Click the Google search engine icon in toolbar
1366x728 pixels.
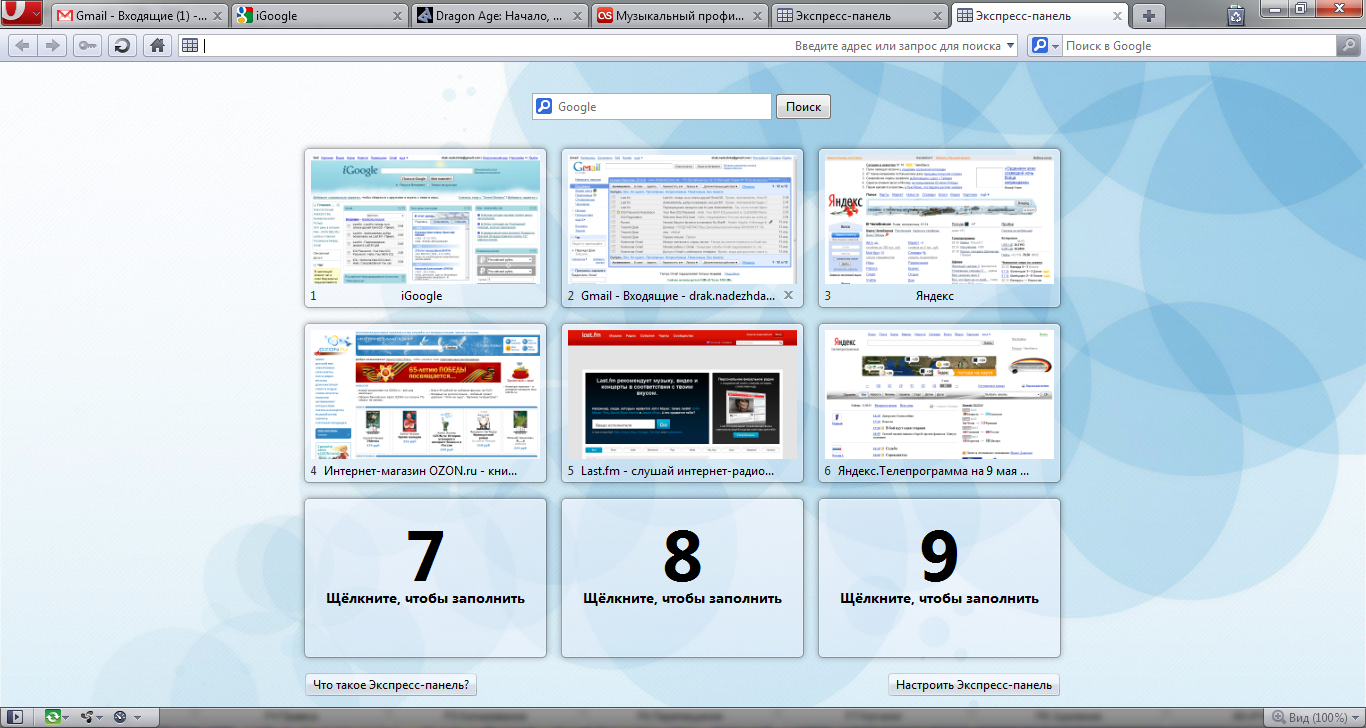click(x=1040, y=46)
